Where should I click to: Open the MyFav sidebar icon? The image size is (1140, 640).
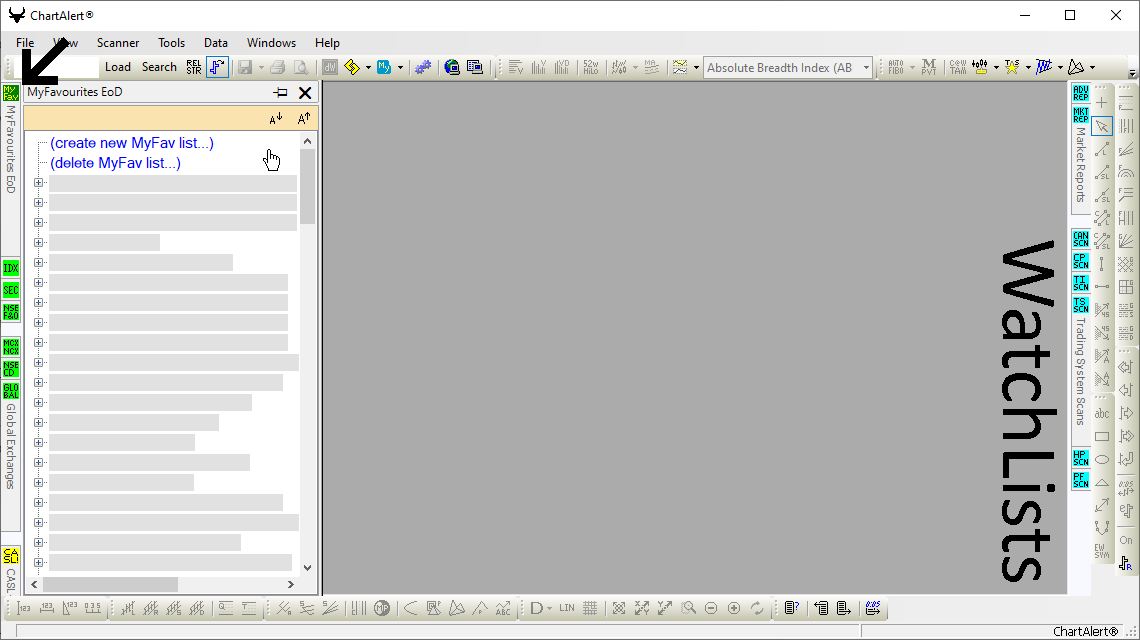10,92
